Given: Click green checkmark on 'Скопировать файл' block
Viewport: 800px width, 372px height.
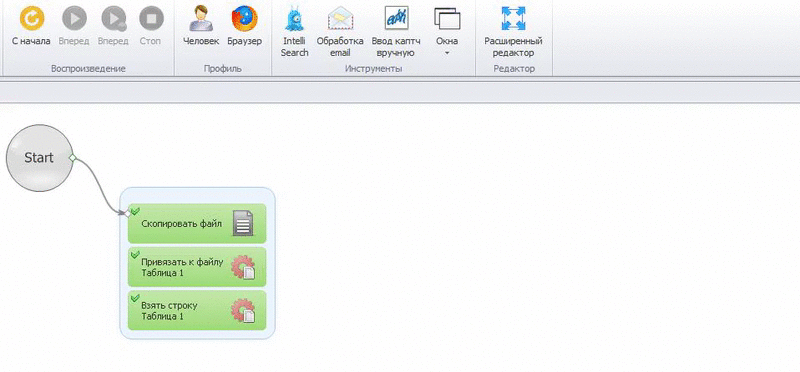Looking at the screenshot, I should (x=135, y=210).
